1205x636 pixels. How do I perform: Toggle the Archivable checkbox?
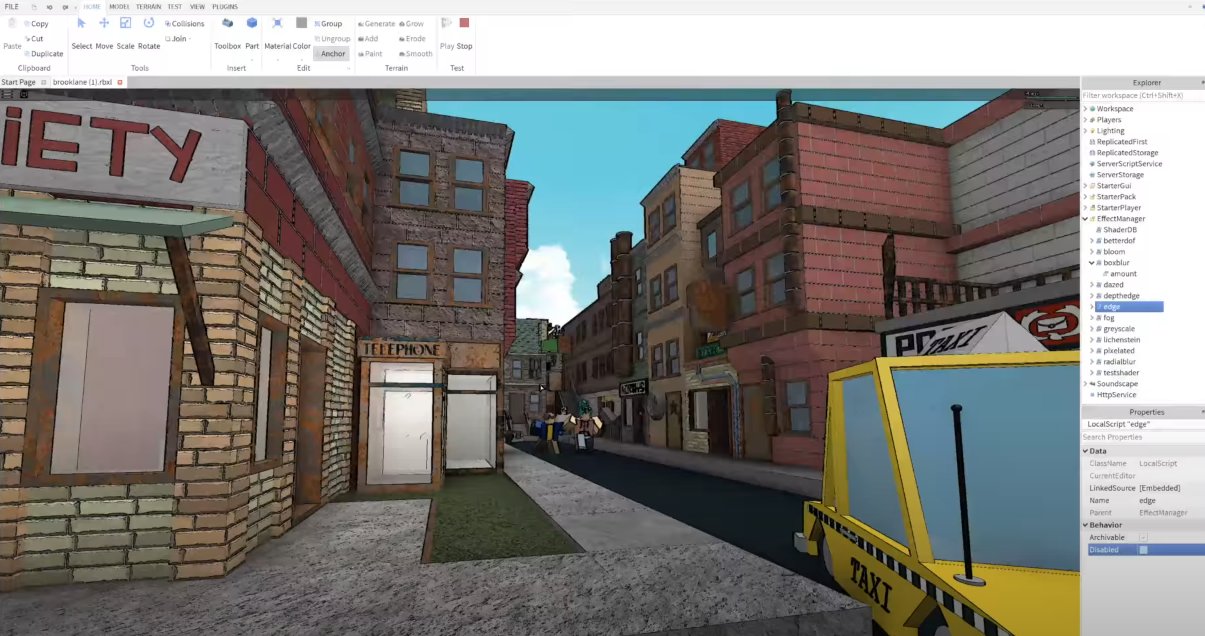point(1143,538)
